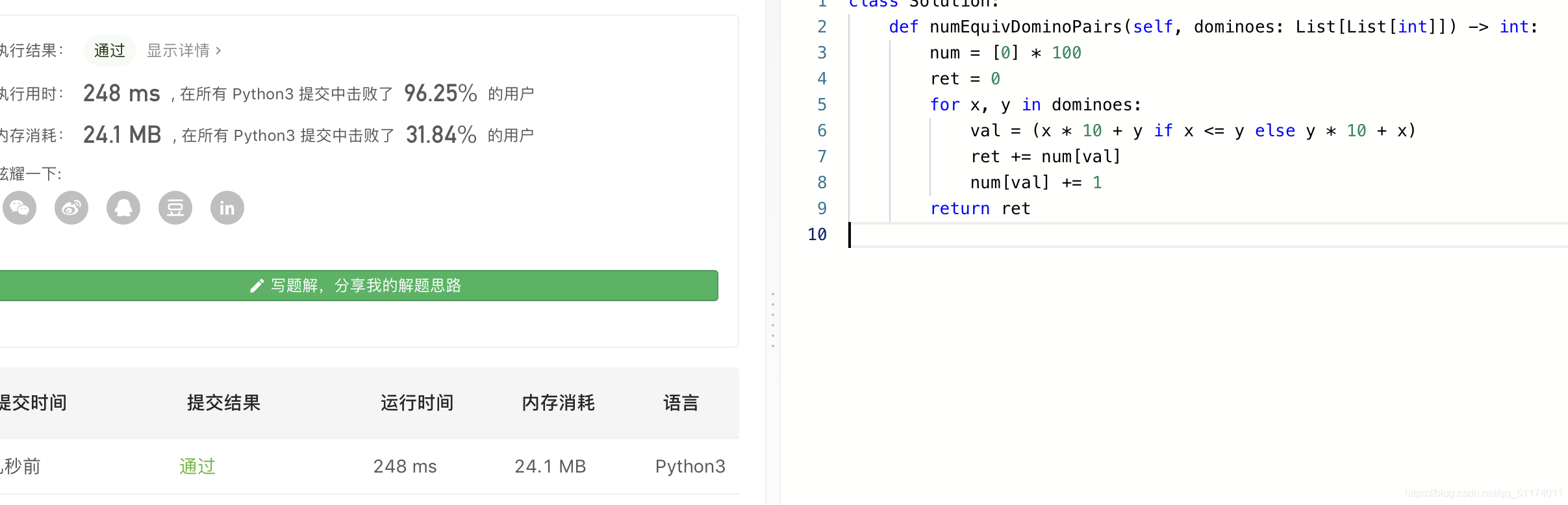The width and height of the screenshot is (1568, 505).
Task: Click 'ret = 0' code line
Action: [x=965, y=79]
